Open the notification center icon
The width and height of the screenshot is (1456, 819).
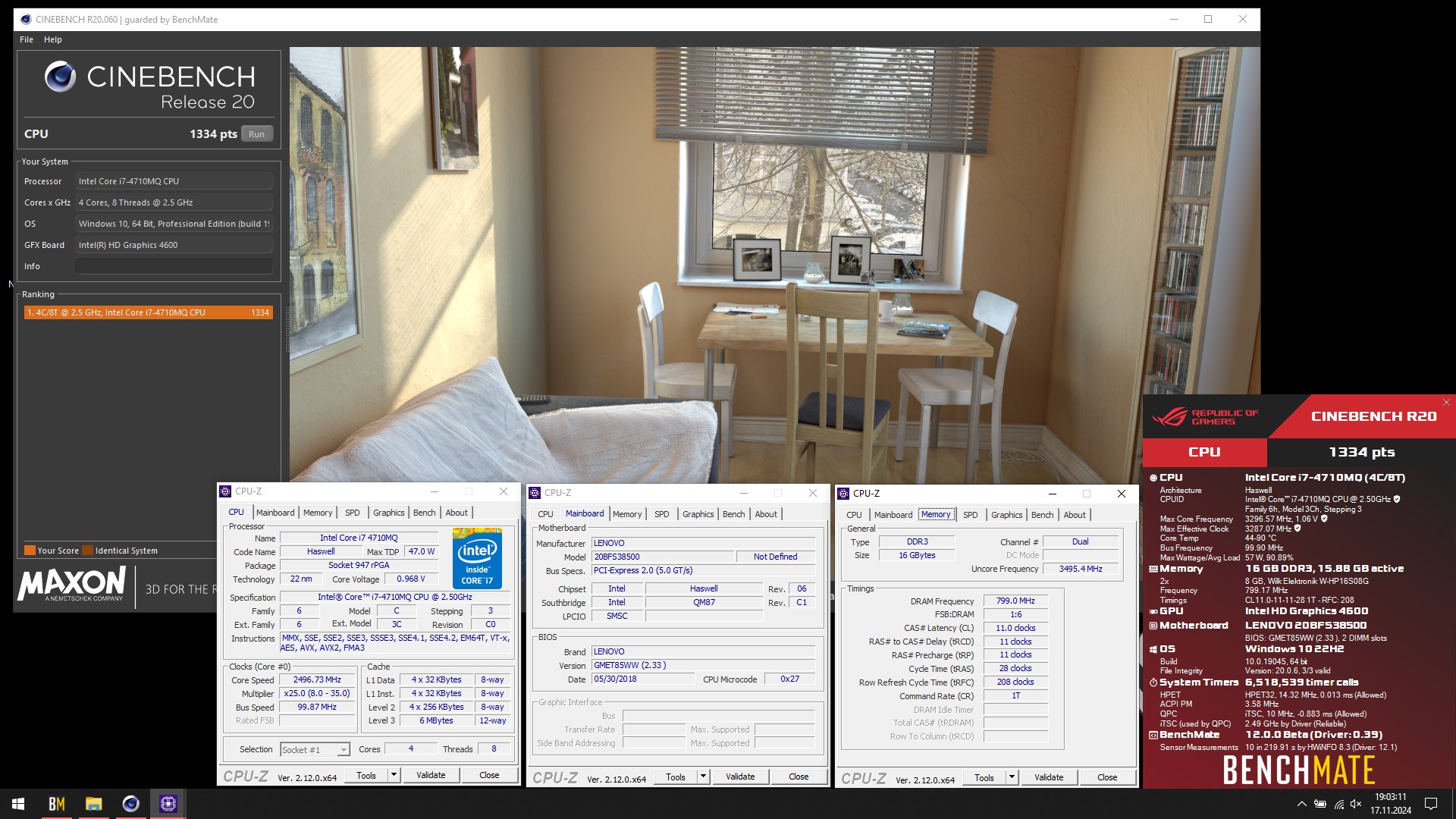[1431, 804]
